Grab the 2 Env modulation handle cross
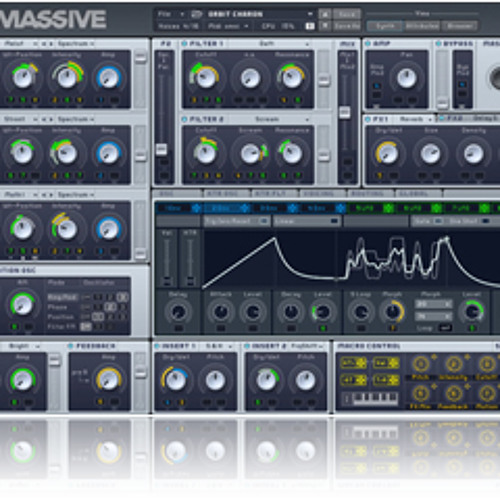The width and height of the screenshot is (500, 500). [245, 208]
